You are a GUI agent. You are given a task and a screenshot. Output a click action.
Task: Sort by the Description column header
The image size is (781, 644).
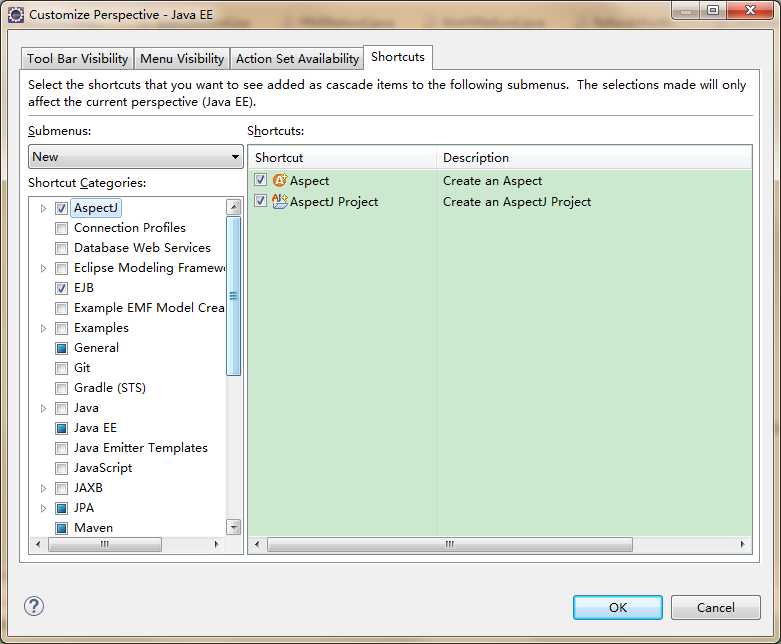pos(594,158)
